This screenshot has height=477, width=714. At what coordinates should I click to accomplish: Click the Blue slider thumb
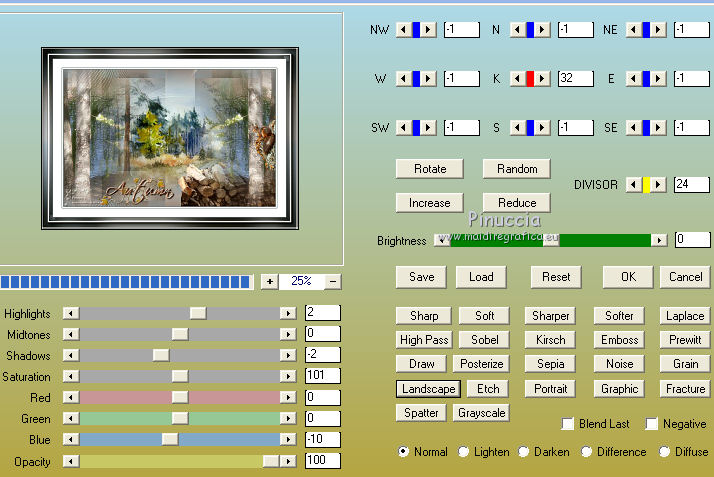[170, 439]
